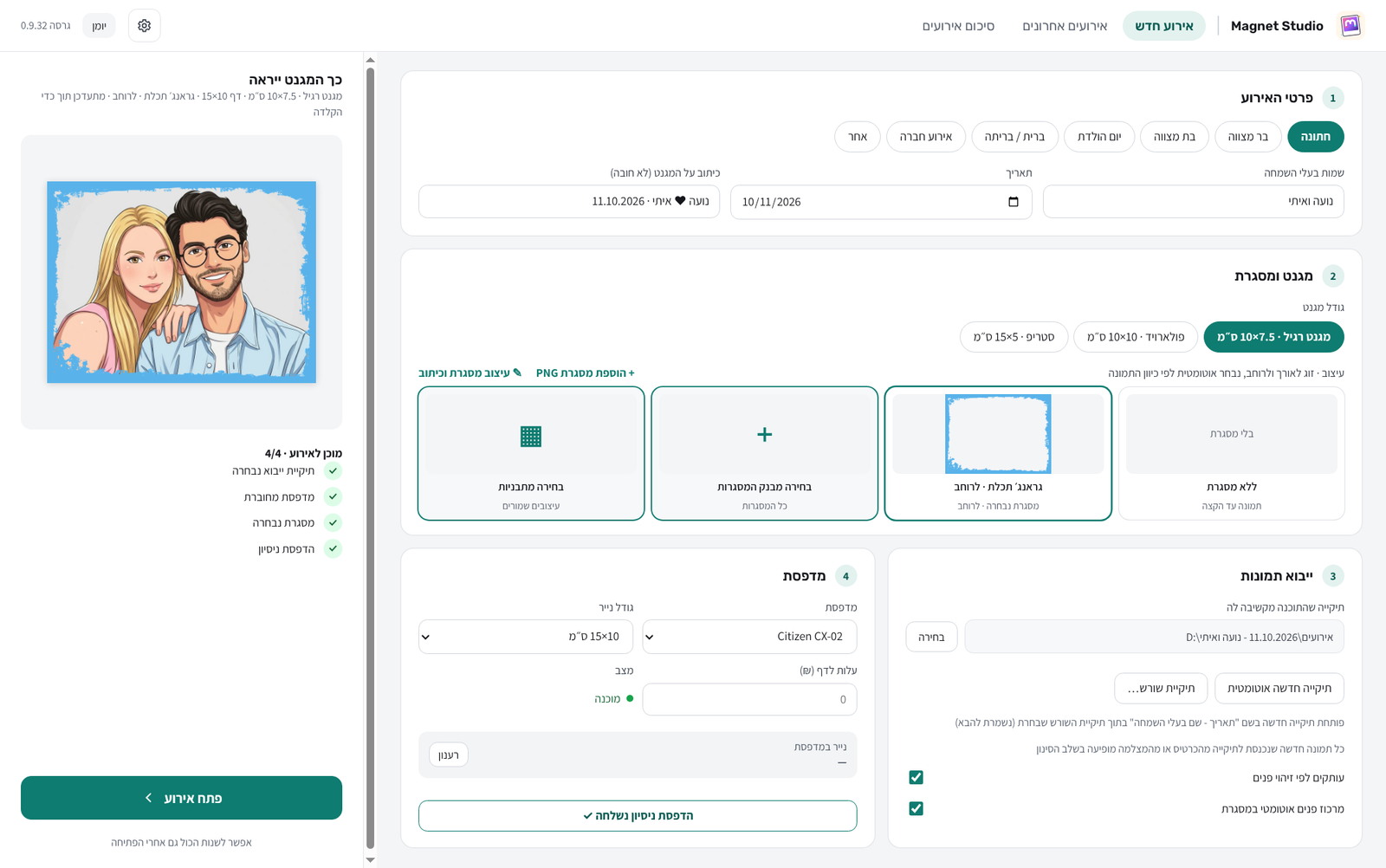The height and width of the screenshot is (868, 1386).
Task: Select the אירוע חברה event type
Action: [x=926, y=137]
